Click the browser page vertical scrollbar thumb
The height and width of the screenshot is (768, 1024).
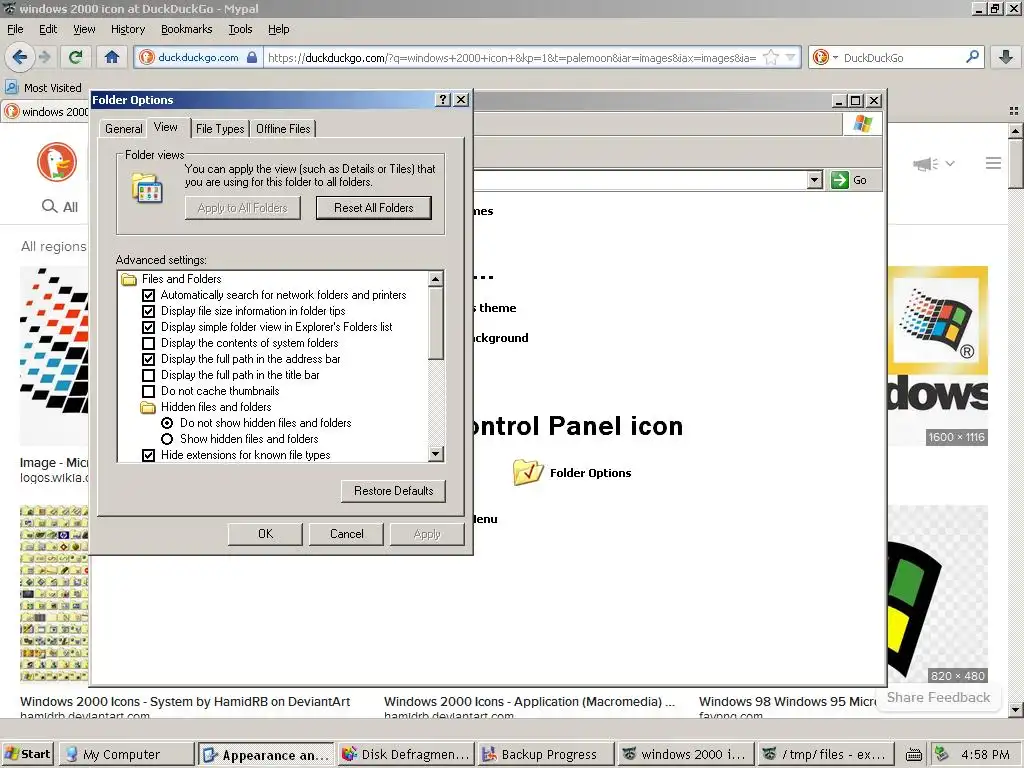(1016, 163)
